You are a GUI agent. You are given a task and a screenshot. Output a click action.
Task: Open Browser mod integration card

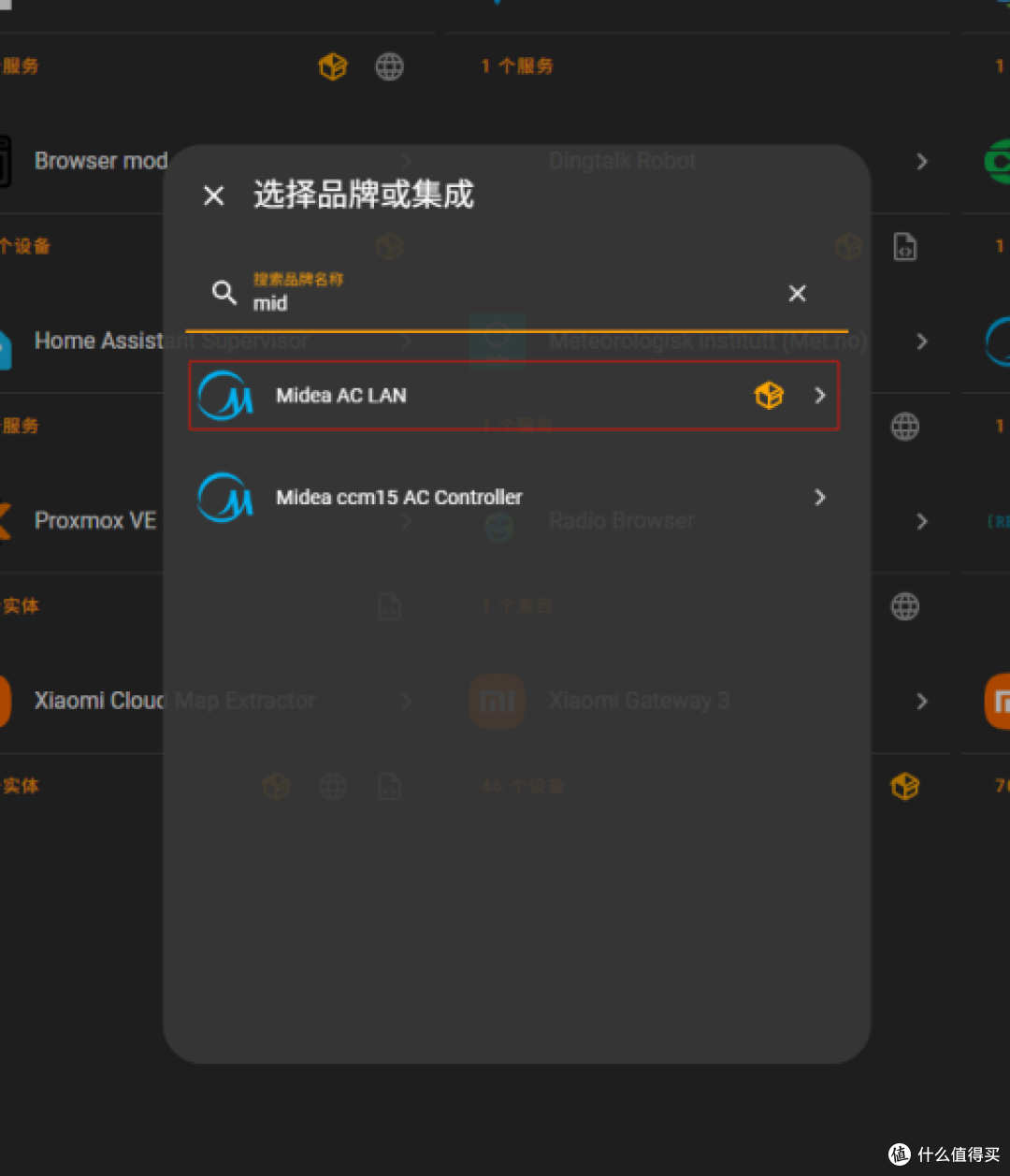pos(101,161)
